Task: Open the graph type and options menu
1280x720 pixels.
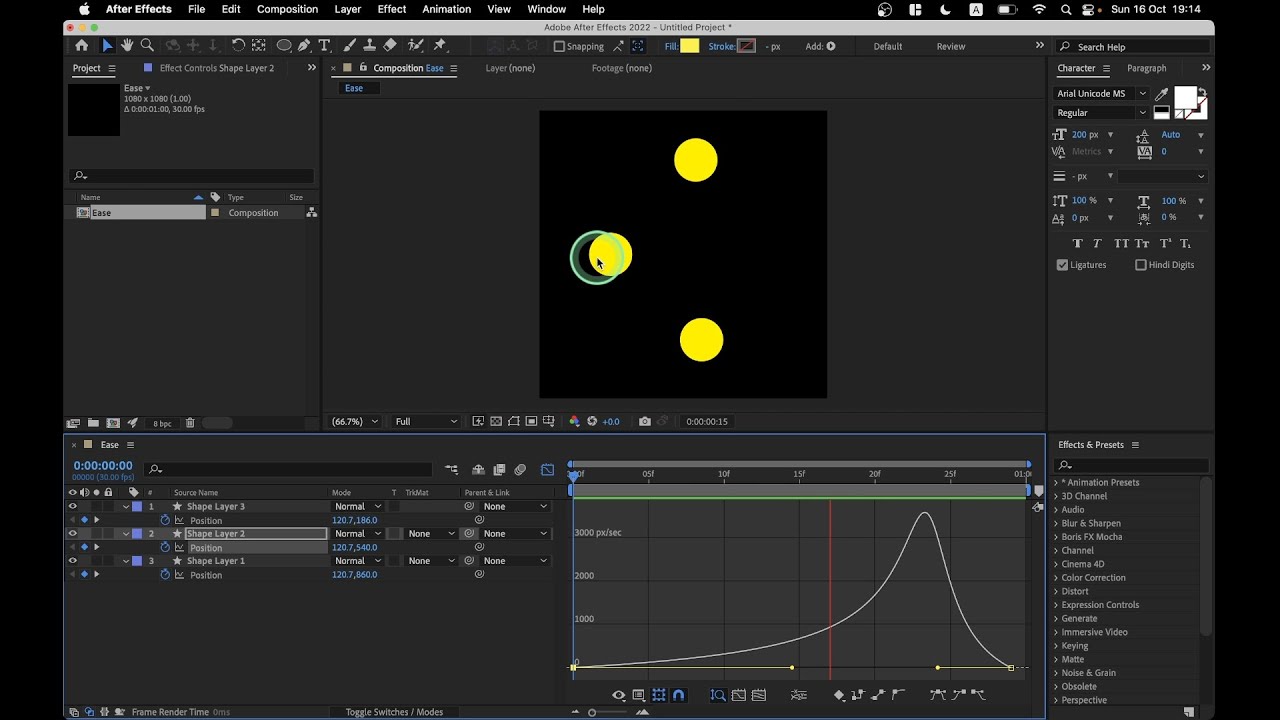Action: (639, 695)
